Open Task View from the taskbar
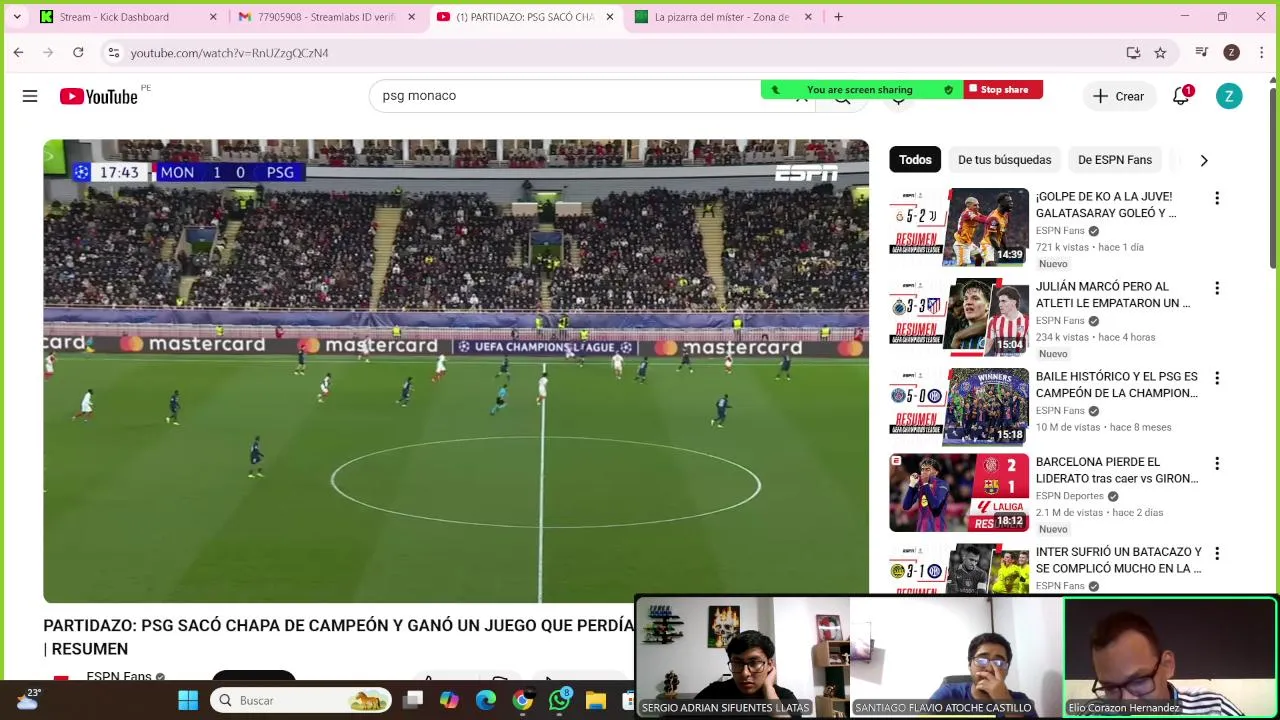Image resolution: width=1280 pixels, height=720 pixels. pyautogui.click(x=413, y=700)
